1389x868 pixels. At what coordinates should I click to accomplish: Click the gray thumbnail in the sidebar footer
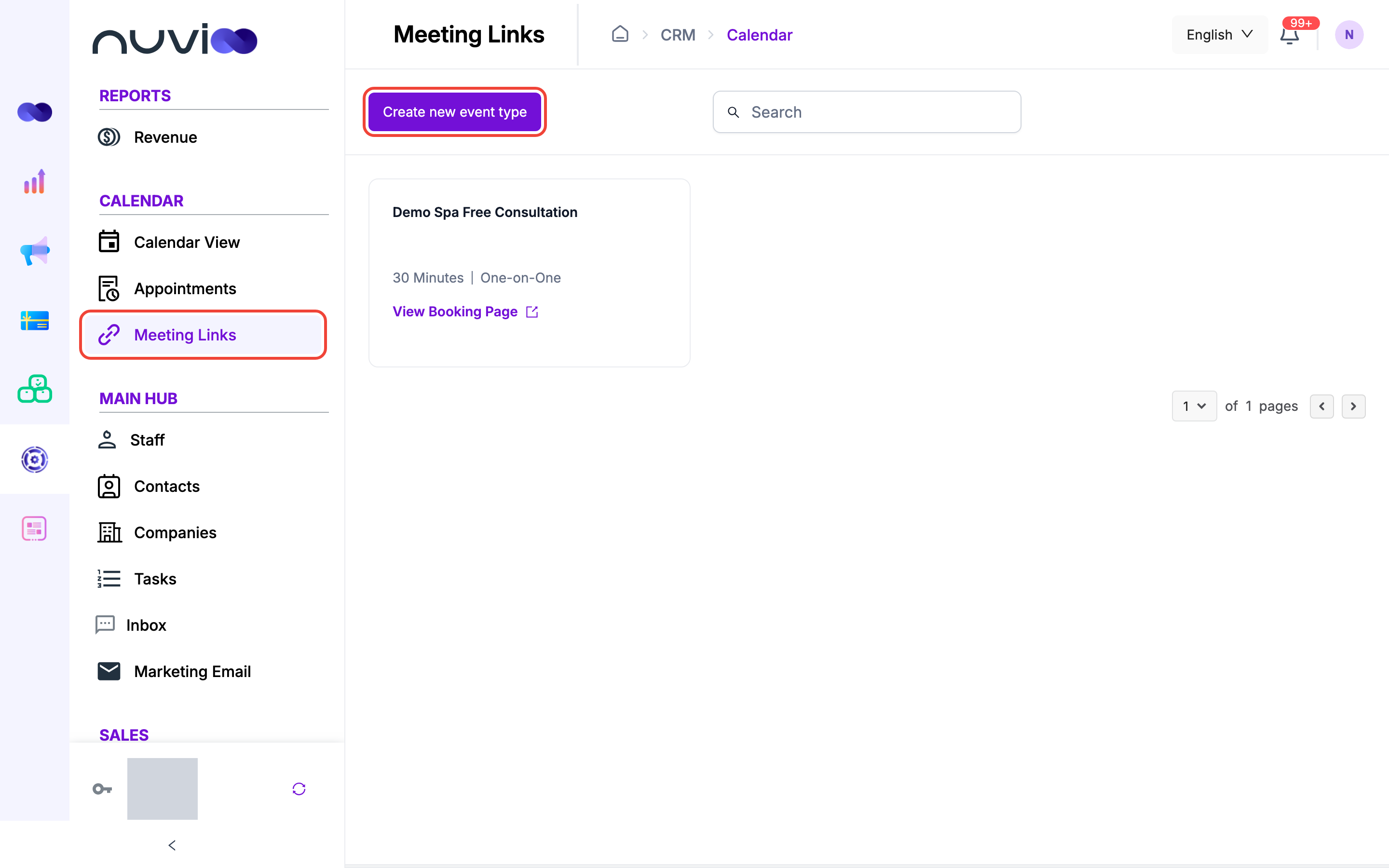(163, 789)
